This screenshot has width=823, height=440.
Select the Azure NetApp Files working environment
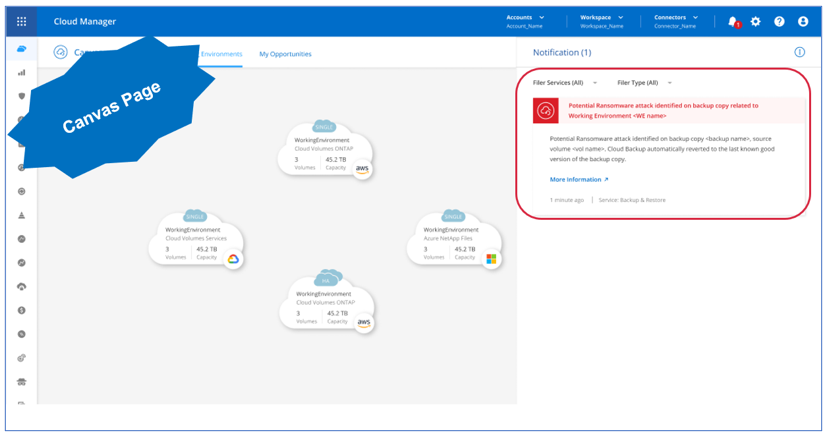[x=454, y=241]
